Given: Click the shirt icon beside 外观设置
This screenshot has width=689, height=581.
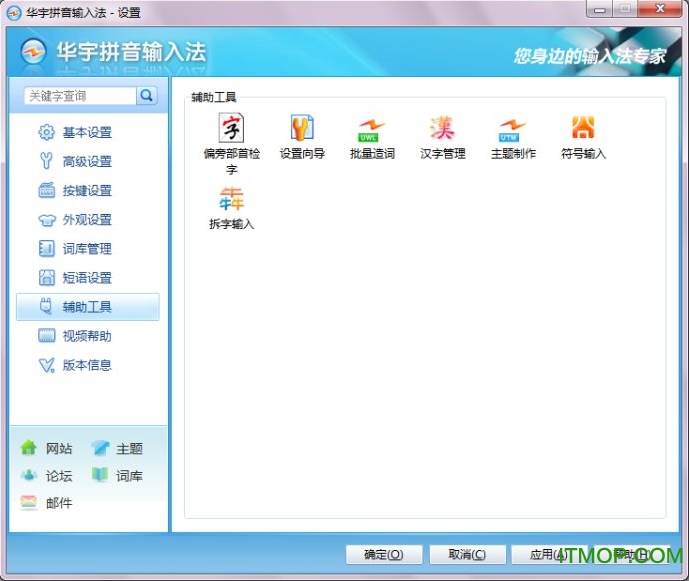Looking at the screenshot, I should point(47,219).
